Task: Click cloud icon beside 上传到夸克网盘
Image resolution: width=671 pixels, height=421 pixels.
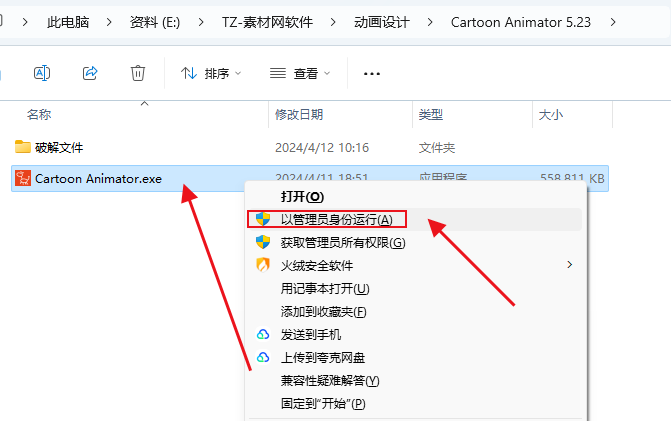Action: click(263, 357)
